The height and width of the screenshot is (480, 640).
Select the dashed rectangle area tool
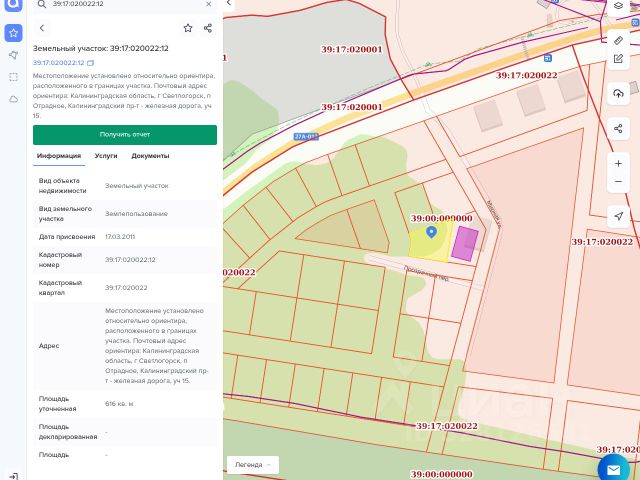coord(13,77)
